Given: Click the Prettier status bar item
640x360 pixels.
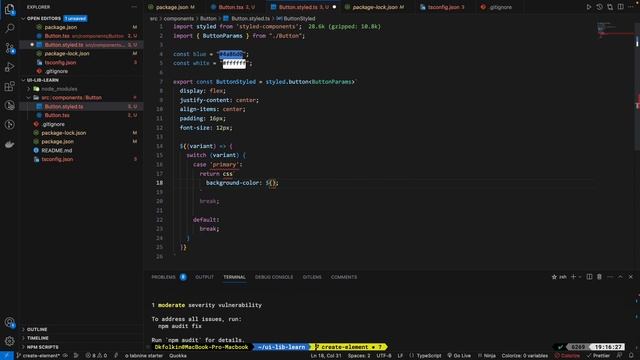Looking at the screenshot, I should (598, 356).
